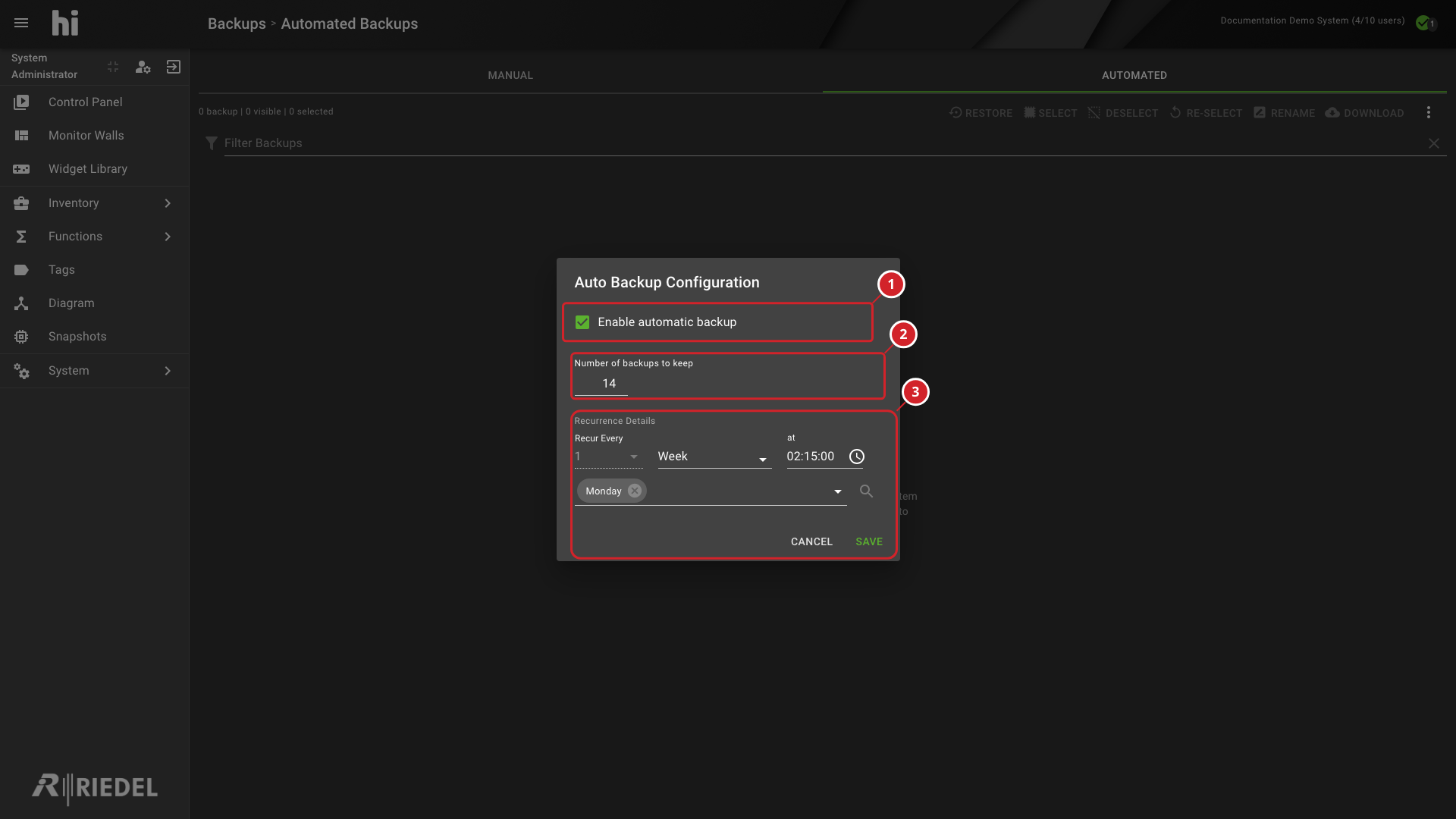The height and width of the screenshot is (819, 1456).
Task: Clear the Filter Backups field
Action: (x=1434, y=143)
